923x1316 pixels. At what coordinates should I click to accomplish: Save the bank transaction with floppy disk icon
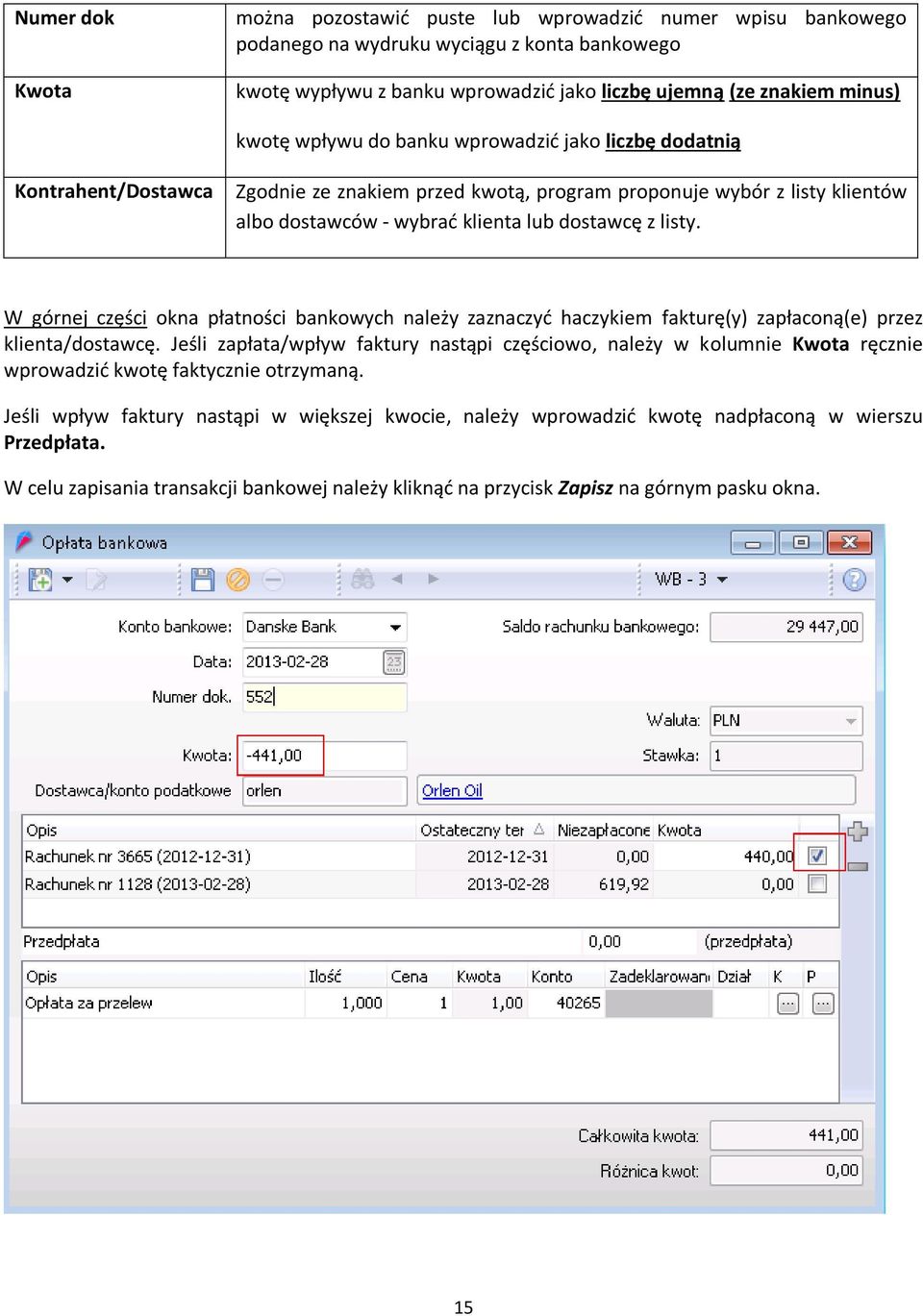[x=202, y=580]
